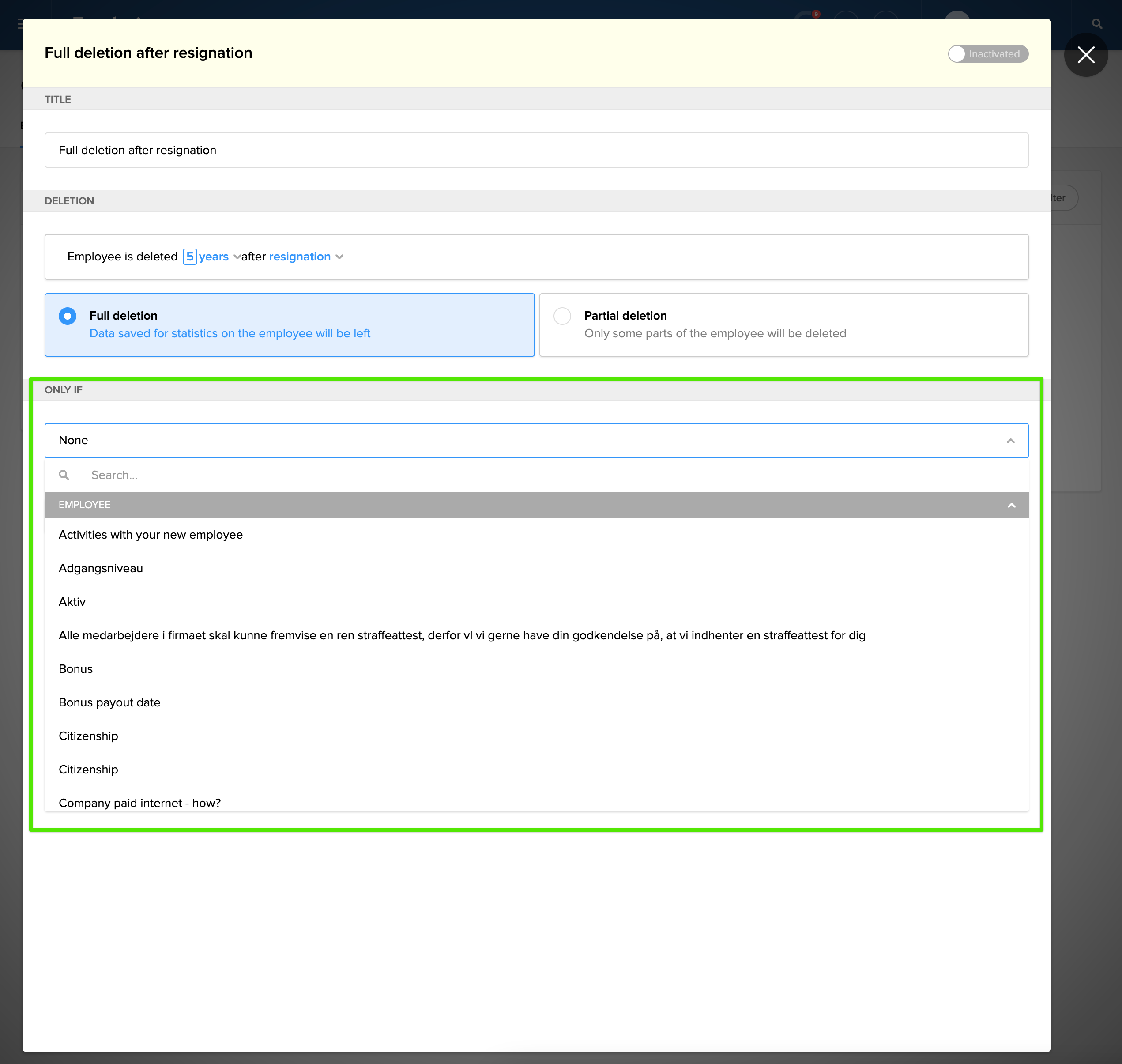The height and width of the screenshot is (1064, 1122).
Task: Toggle the Inactivated switch on
Action: [987, 54]
